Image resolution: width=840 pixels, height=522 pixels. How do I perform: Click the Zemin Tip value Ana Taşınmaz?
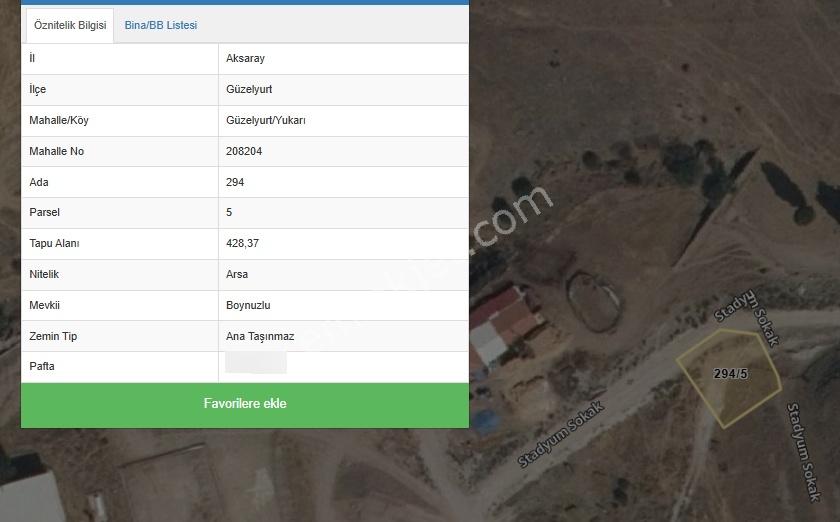pyautogui.click(x=260, y=337)
